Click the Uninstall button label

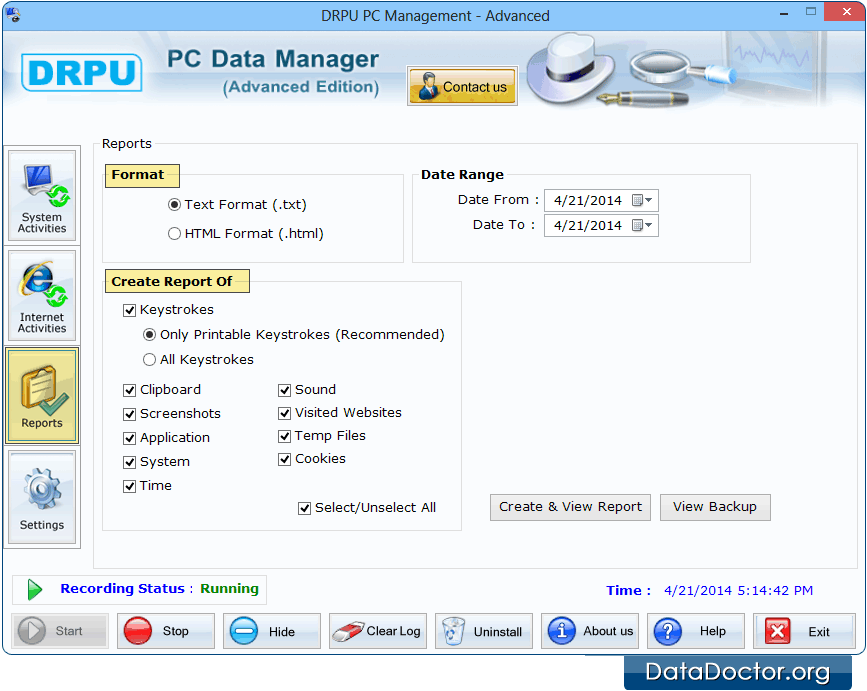498,631
